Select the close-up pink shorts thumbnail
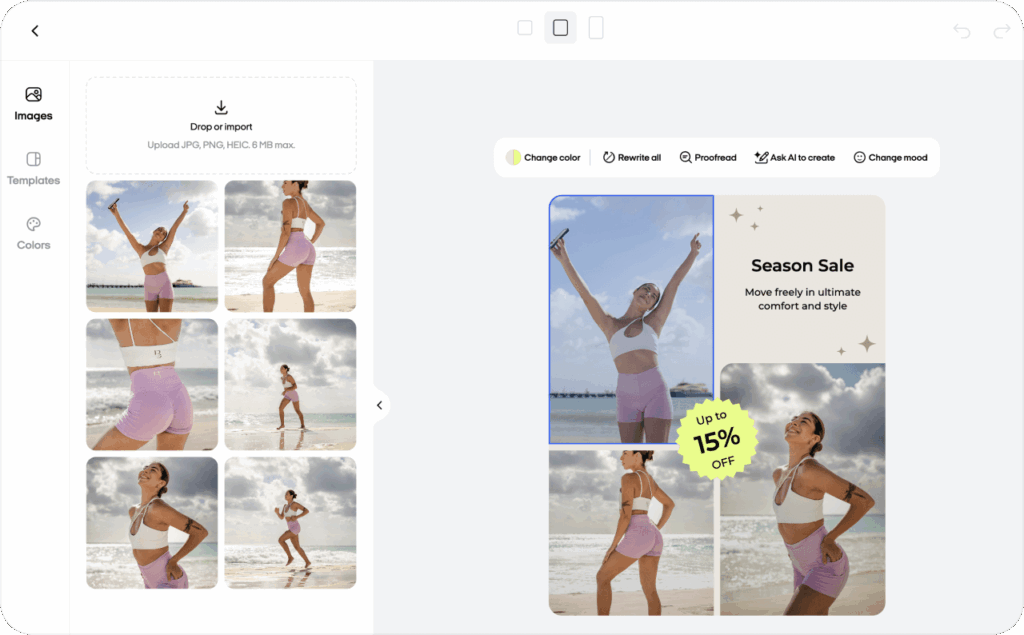The width and height of the screenshot is (1024, 635). tap(151, 384)
